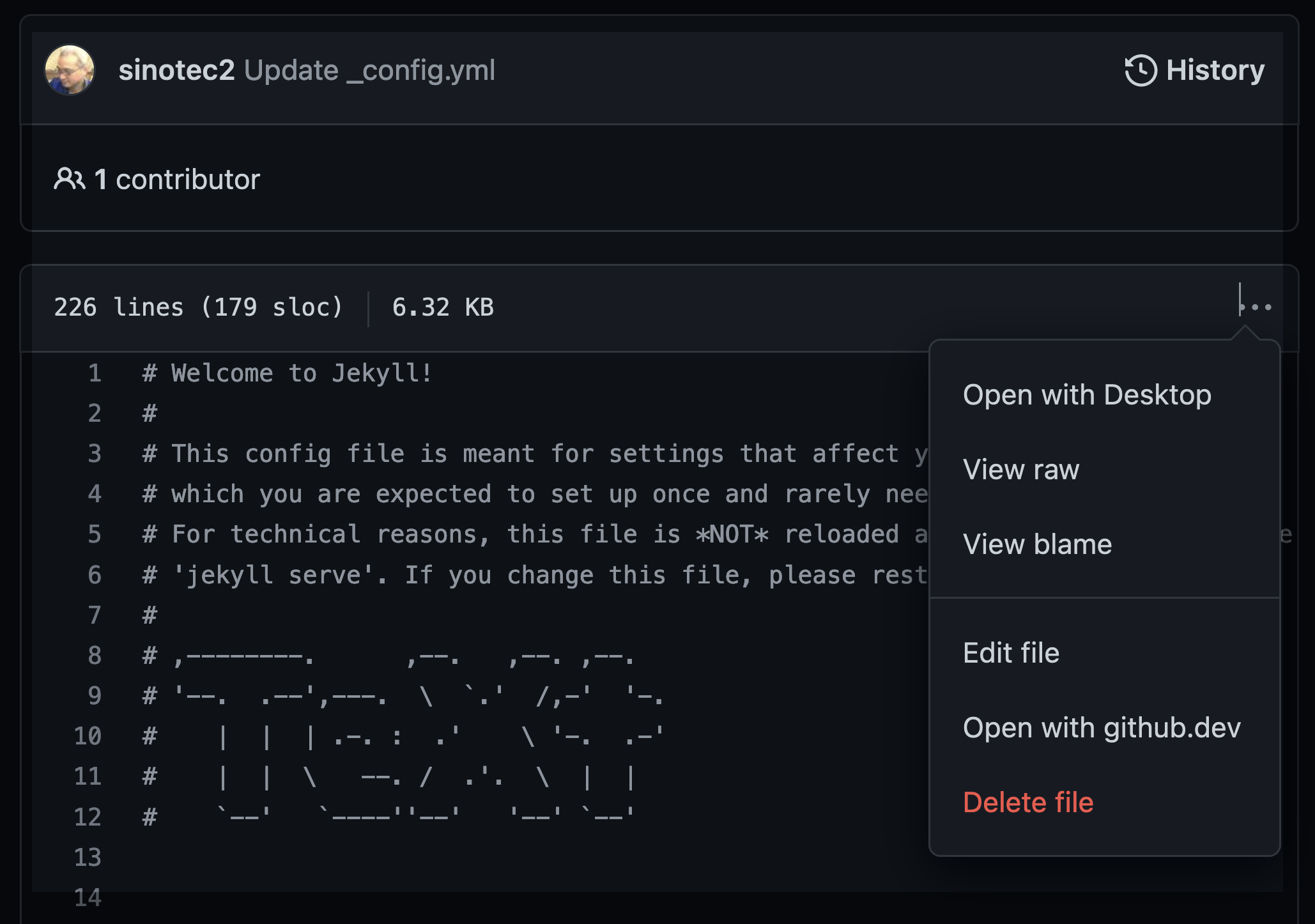Click the sinotec2 user avatar
The height and width of the screenshot is (924, 1315).
pos(69,70)
